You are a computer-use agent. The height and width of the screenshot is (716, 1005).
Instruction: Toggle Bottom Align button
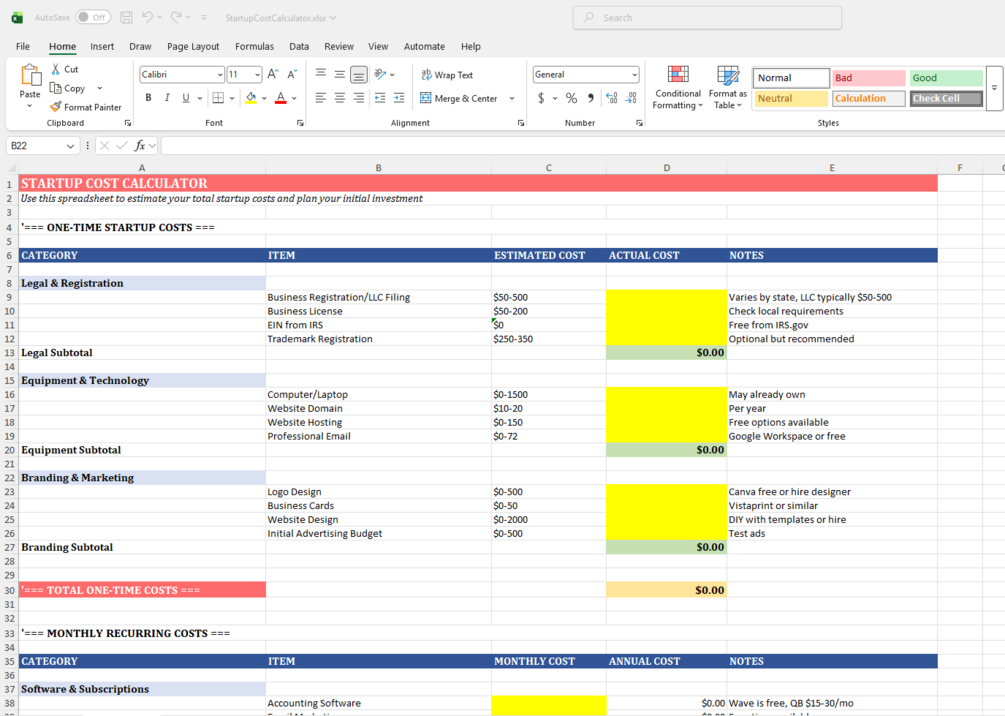(359, 74)
